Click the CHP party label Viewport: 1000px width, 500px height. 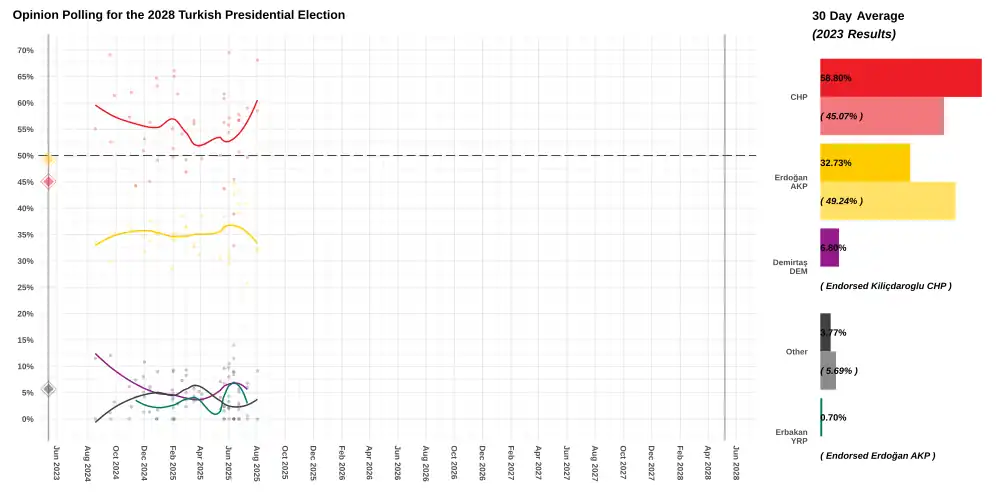tap(798, 97)
